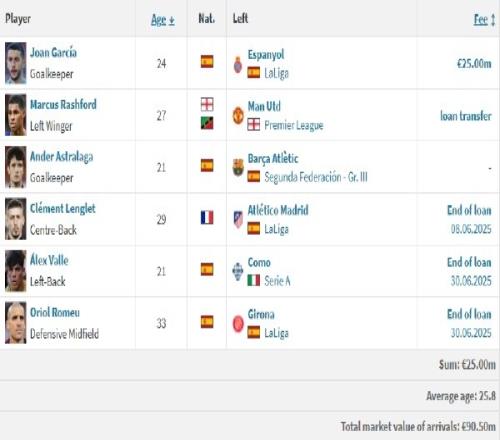500x440 pixels.
Task: Click the Espanyol club crest icon
Action: coord(238,65)
